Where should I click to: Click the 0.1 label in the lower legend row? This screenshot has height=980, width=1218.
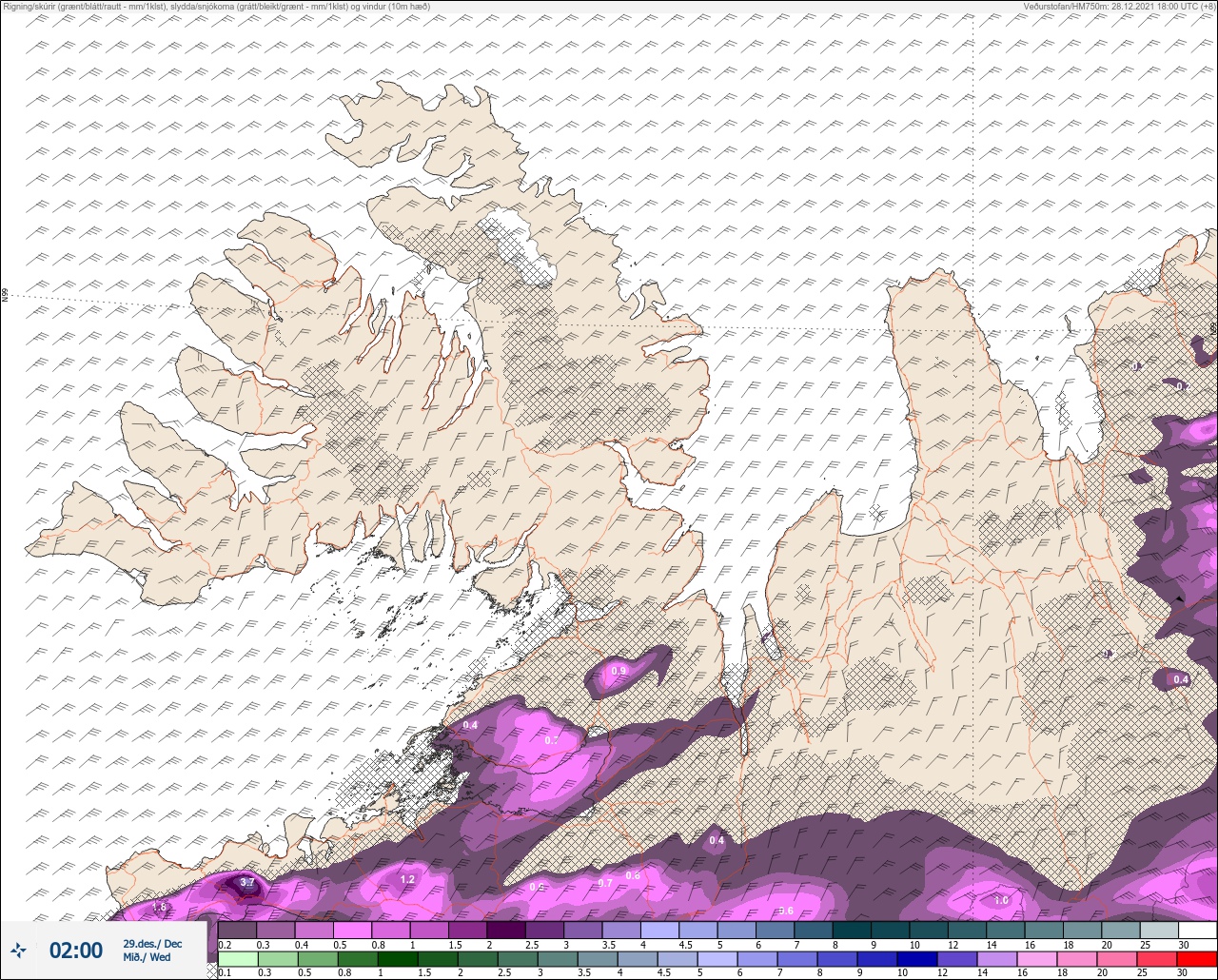tap(225, 972)
